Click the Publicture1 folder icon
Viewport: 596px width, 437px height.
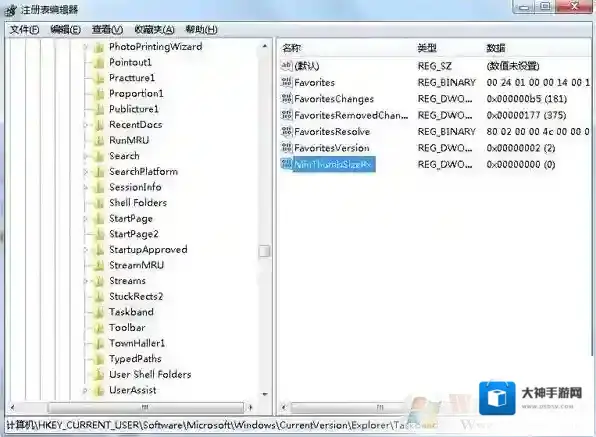(99, 109)
